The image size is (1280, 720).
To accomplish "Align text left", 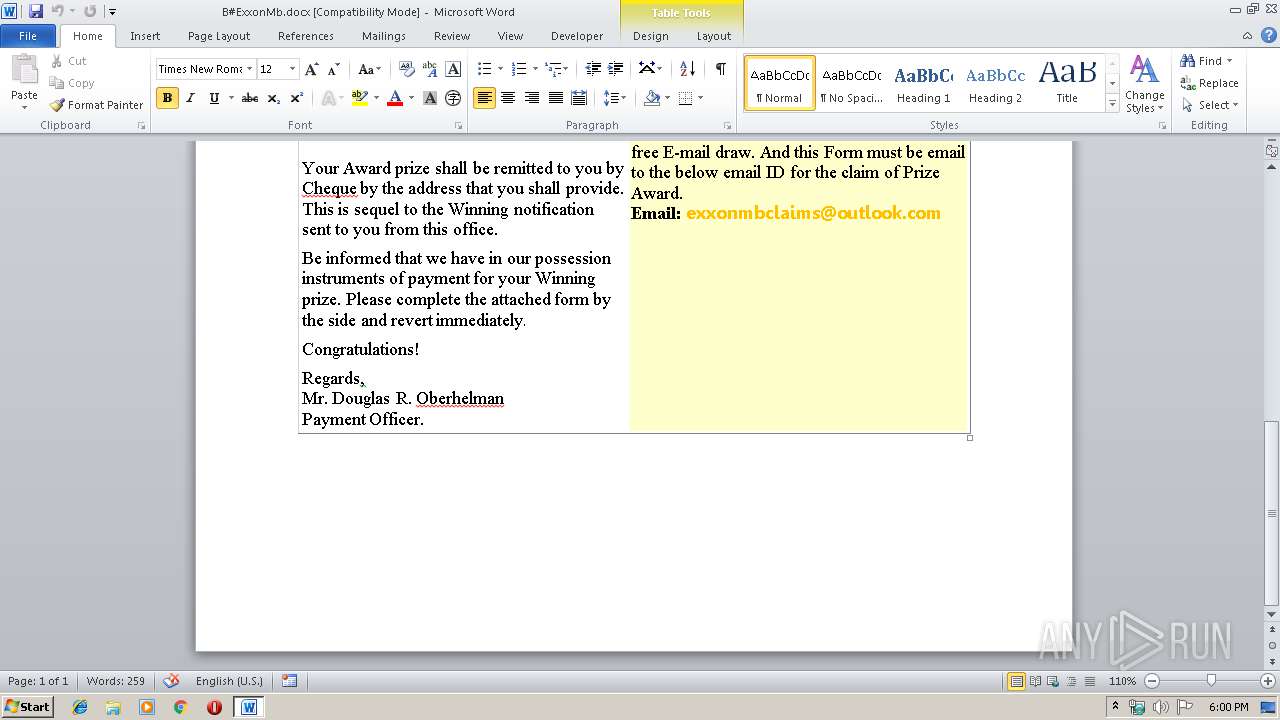I will coord(484,98).
